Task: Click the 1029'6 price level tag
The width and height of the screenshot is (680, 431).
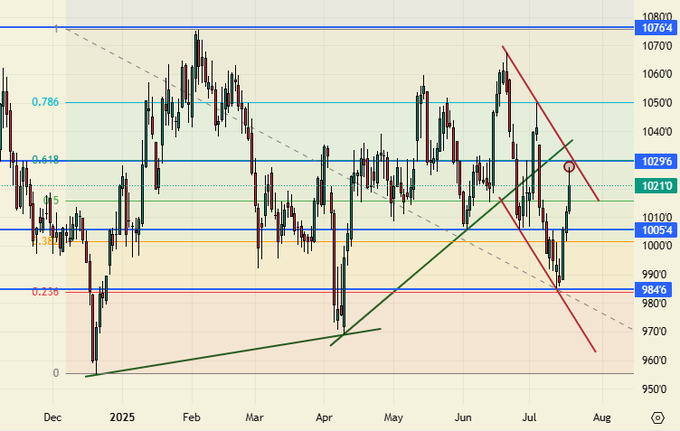Action: pos(656,161)
